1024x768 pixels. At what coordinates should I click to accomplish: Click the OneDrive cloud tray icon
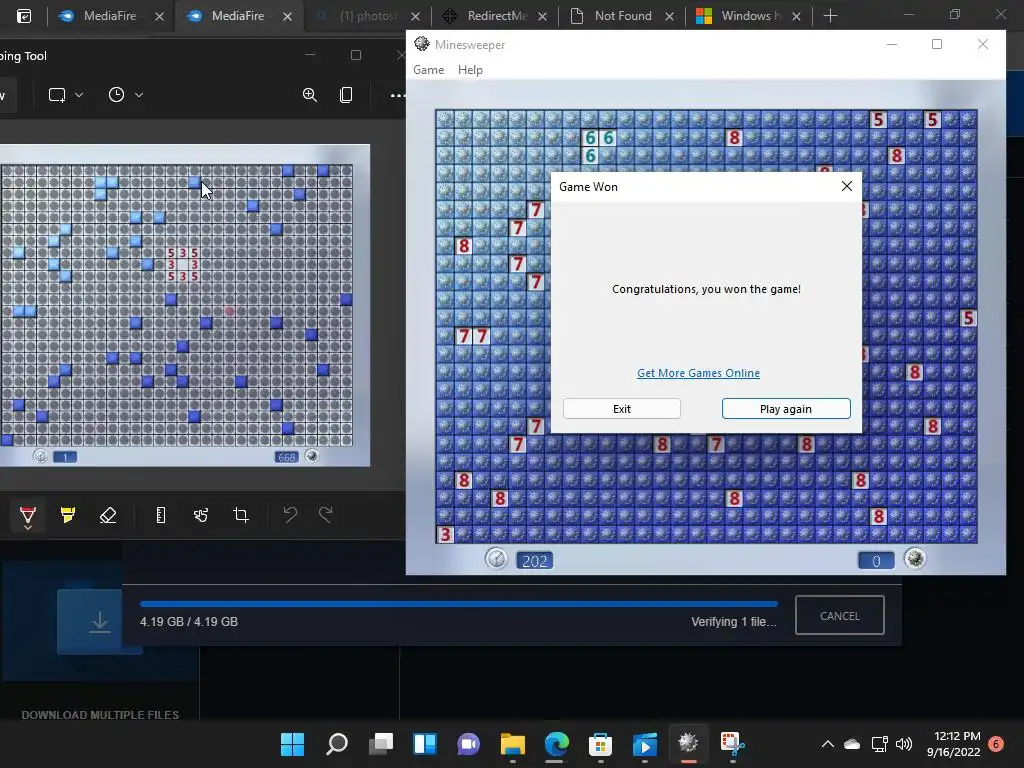point(852,744)
